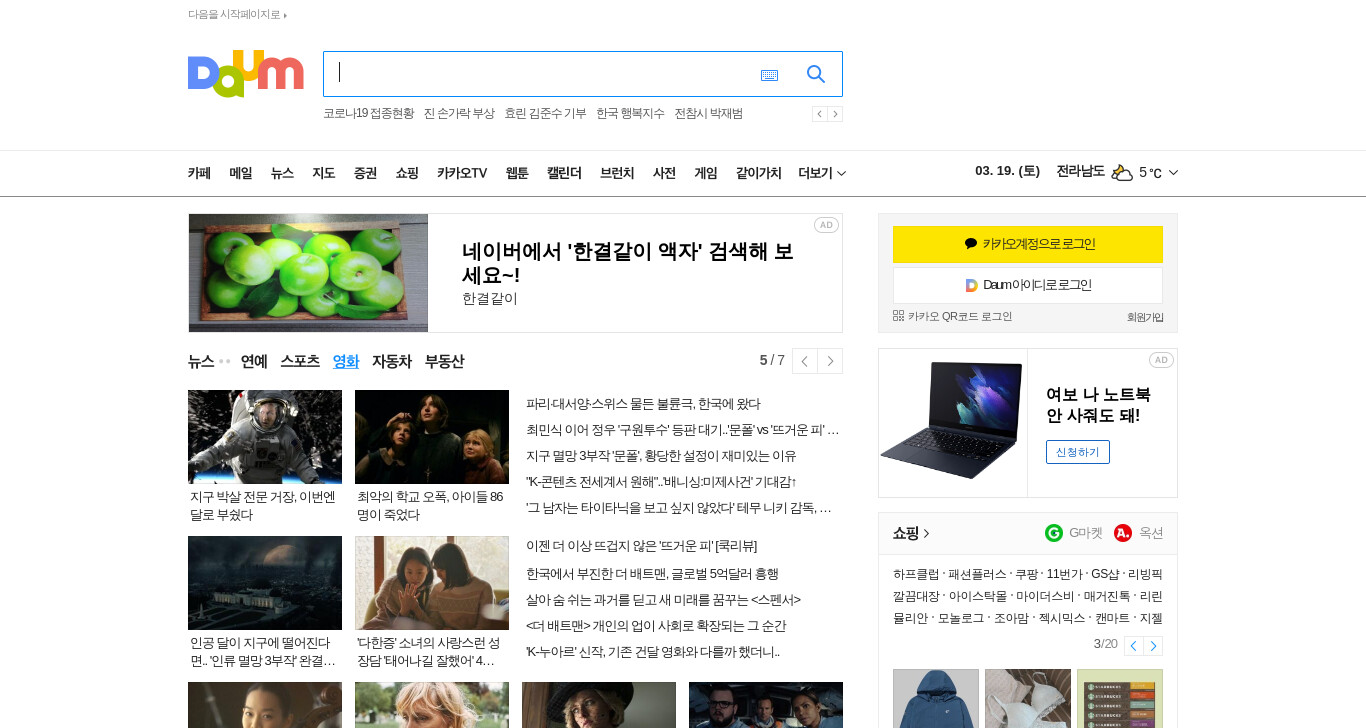
Task: Go to next shopping page arrow
Action: (1153, 646)
